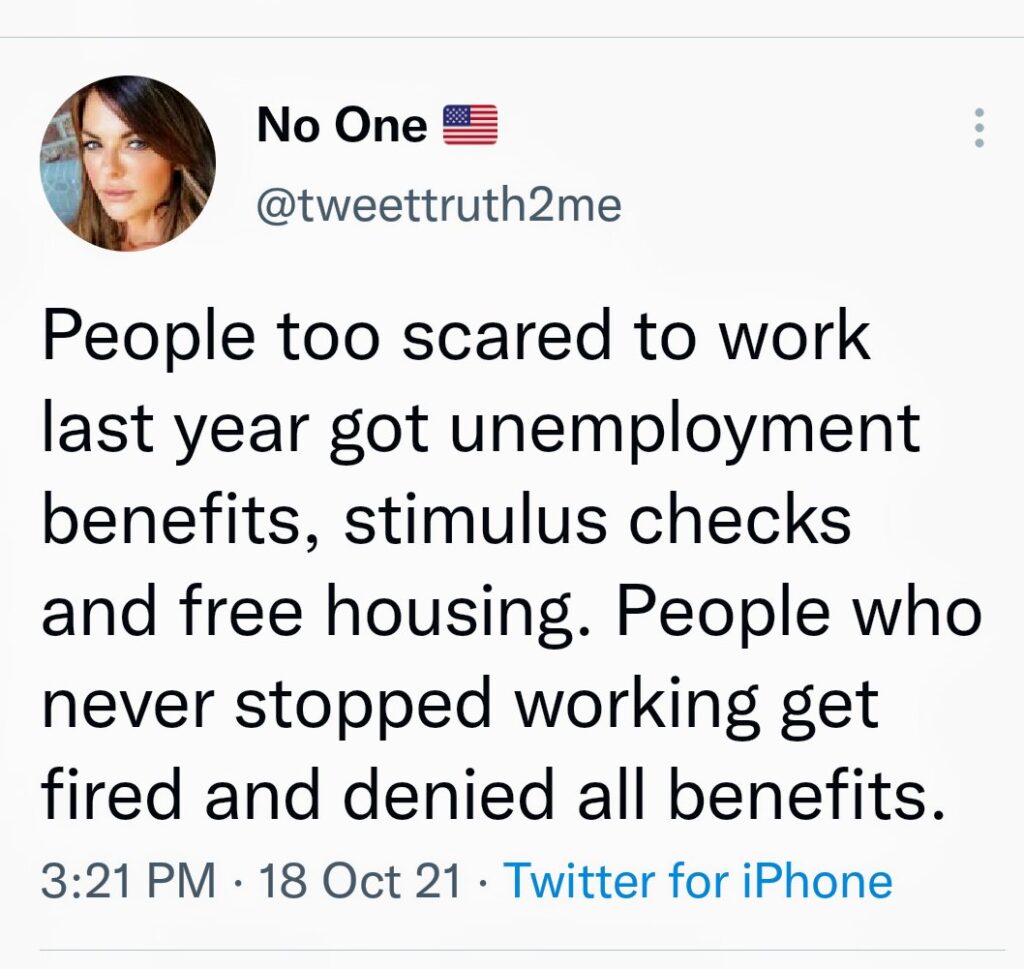Screen dimensions: 1024x969
Task: Open the three-dot more options menu
Action: coord(978,127)
